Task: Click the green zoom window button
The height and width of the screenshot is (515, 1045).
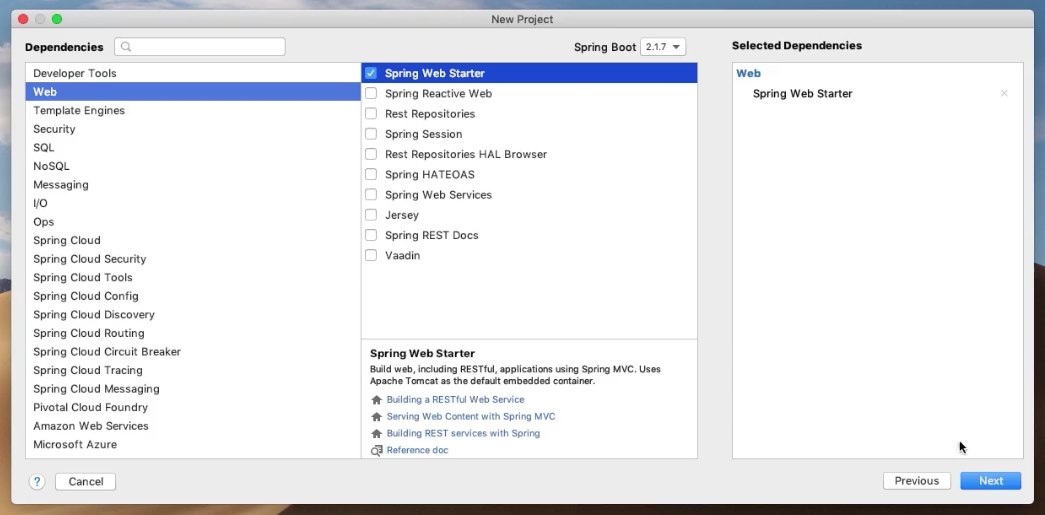Action: click(x=57, y=19)
